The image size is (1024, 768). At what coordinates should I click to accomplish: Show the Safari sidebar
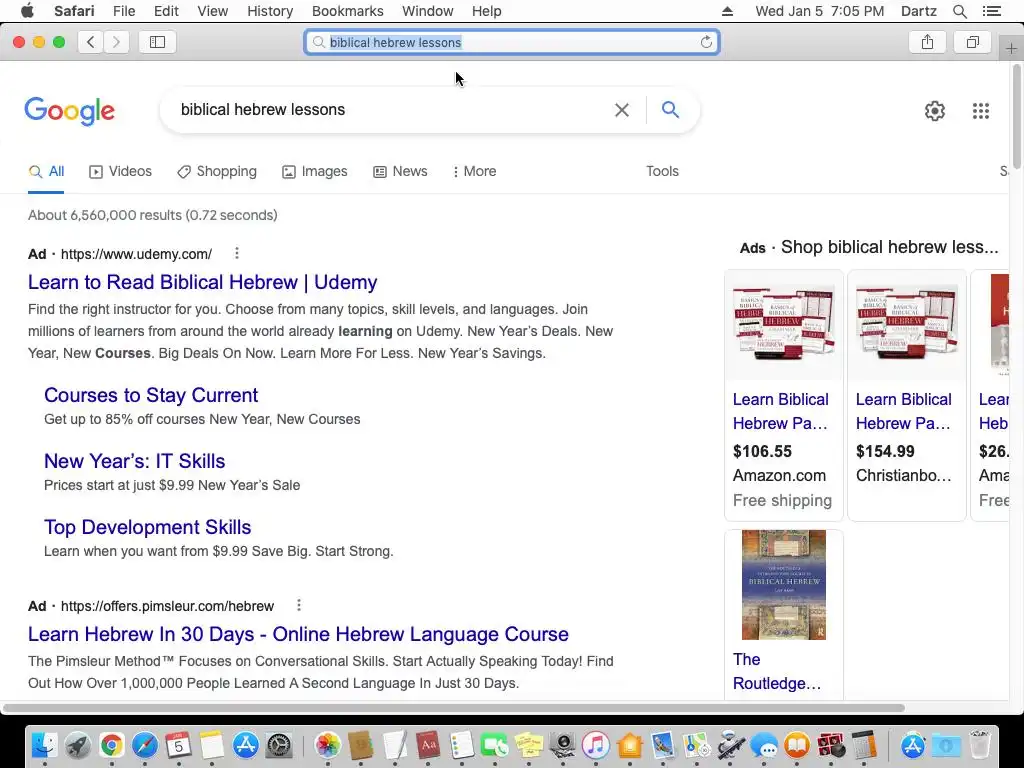click(157, 42)
